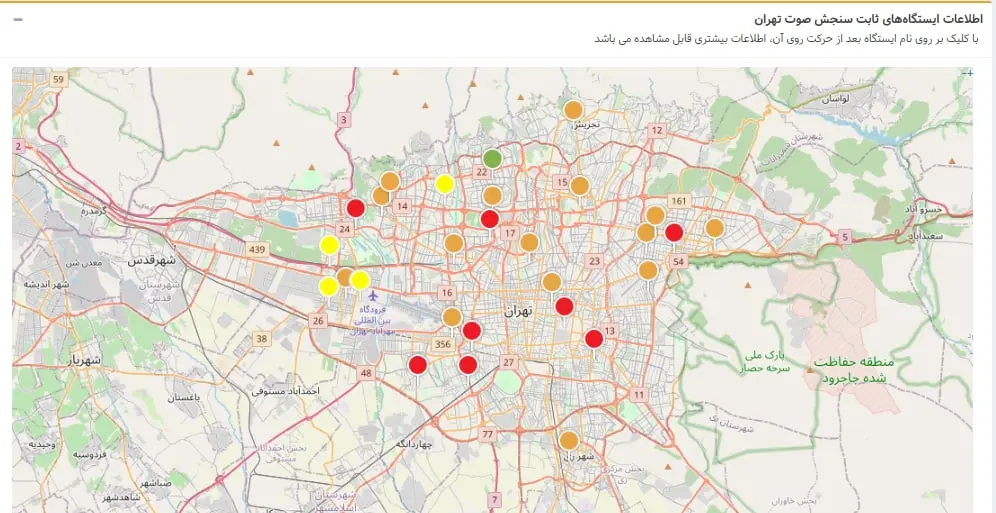The image size is (996, 513).
Task: Click the پارک ملی سرخه حصار label
Action: click(x=765, y=362)
